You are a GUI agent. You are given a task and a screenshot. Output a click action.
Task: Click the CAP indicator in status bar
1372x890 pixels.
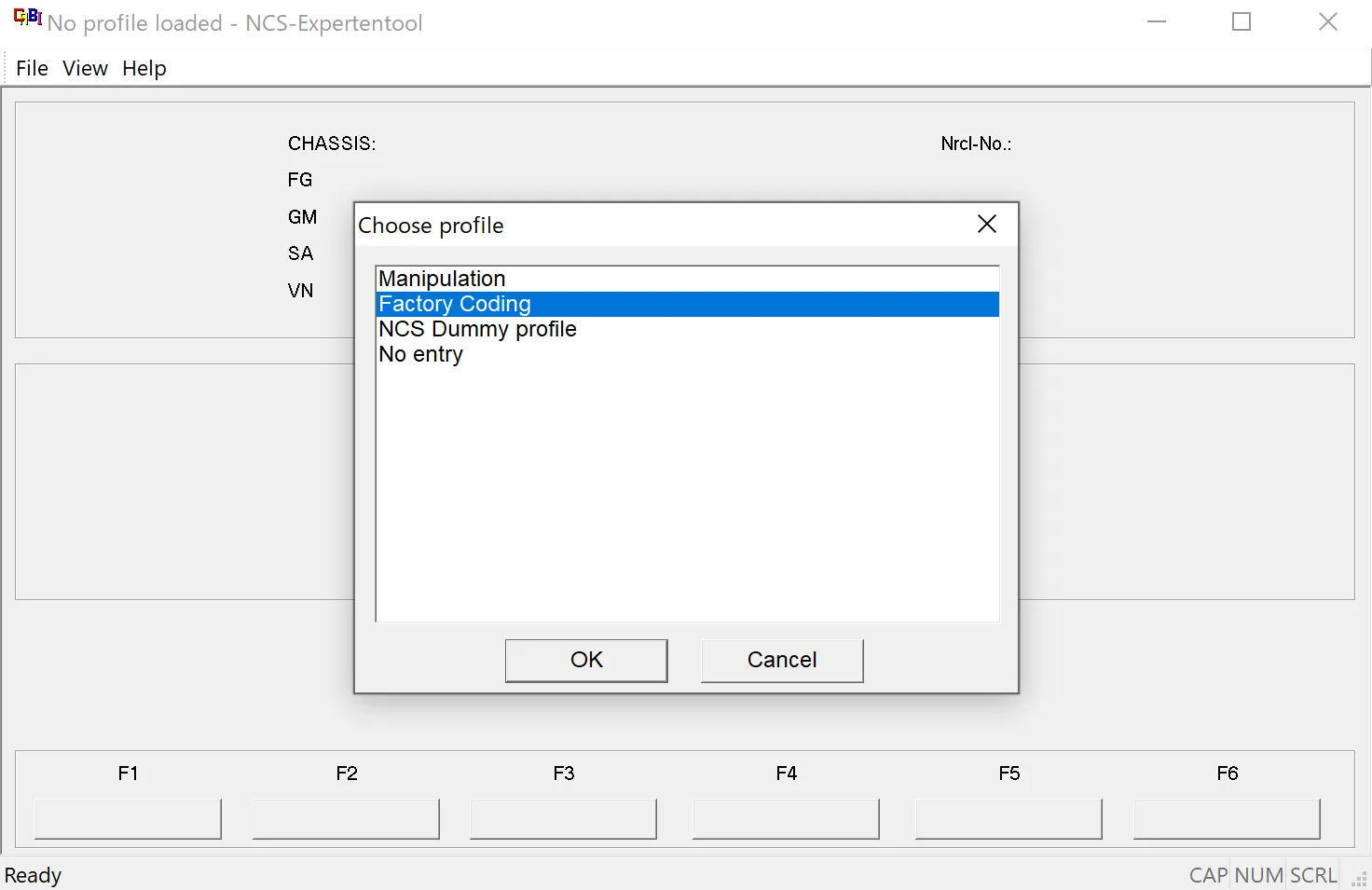[1209, 875]
